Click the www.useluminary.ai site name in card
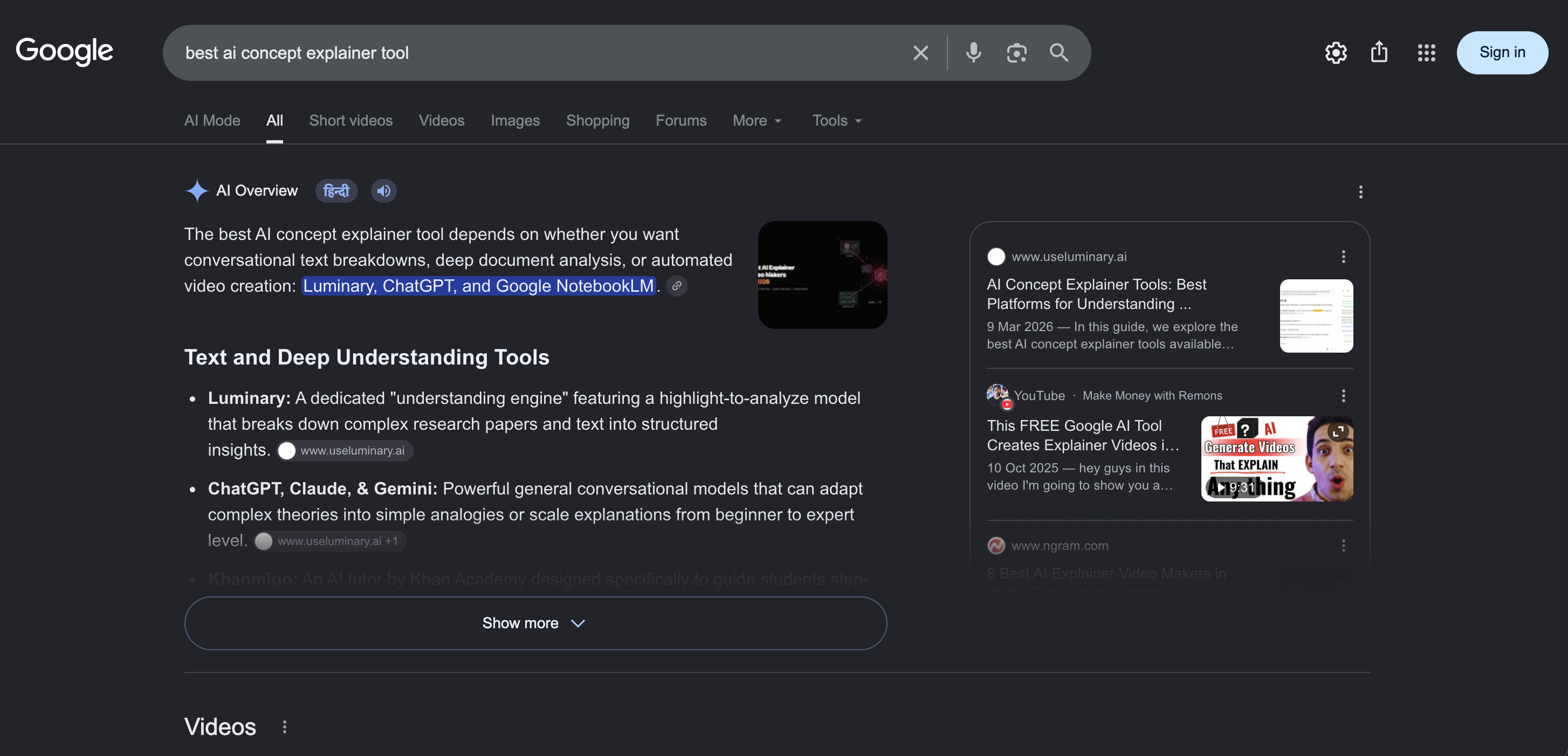1568x756 pixels. pyautogui.click(x=1069, y=257)
